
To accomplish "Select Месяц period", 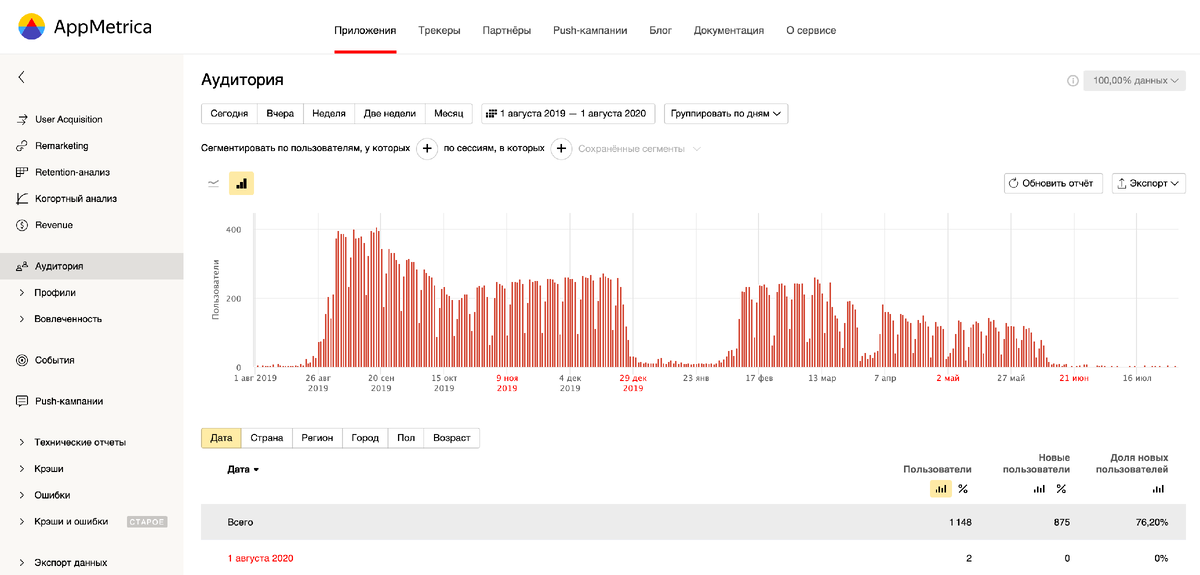I will pyautogui.click(x=448, y=114).
